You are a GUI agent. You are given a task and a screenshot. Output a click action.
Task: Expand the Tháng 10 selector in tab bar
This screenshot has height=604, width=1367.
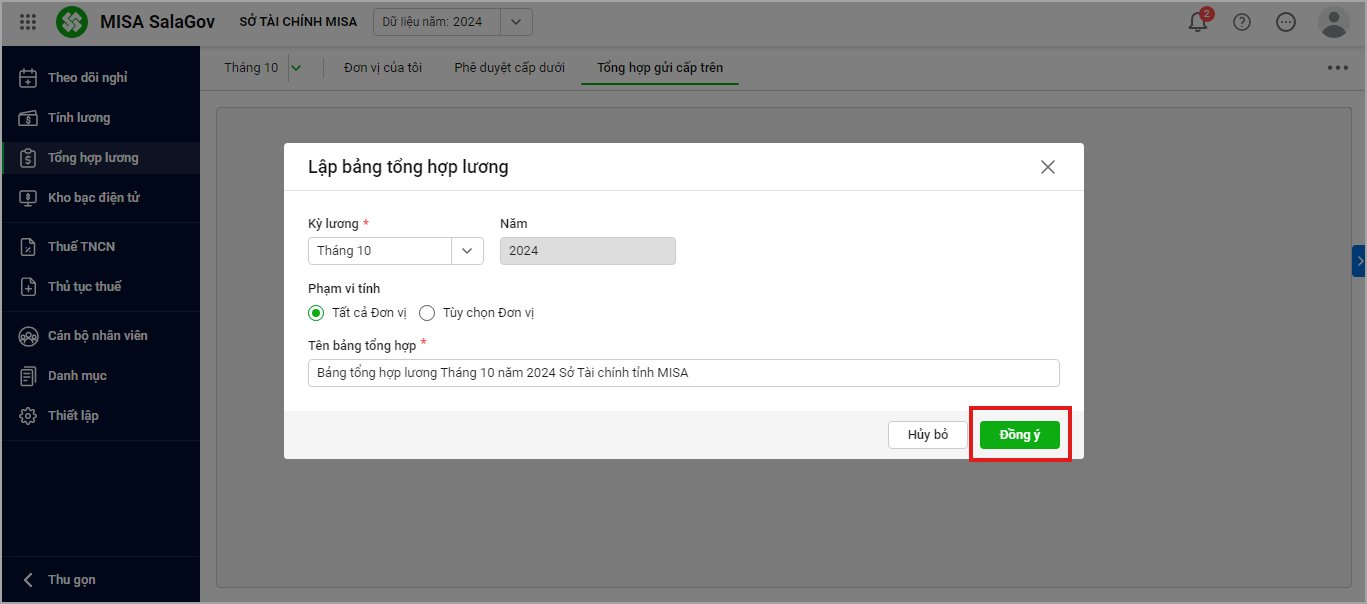(295, 68)
